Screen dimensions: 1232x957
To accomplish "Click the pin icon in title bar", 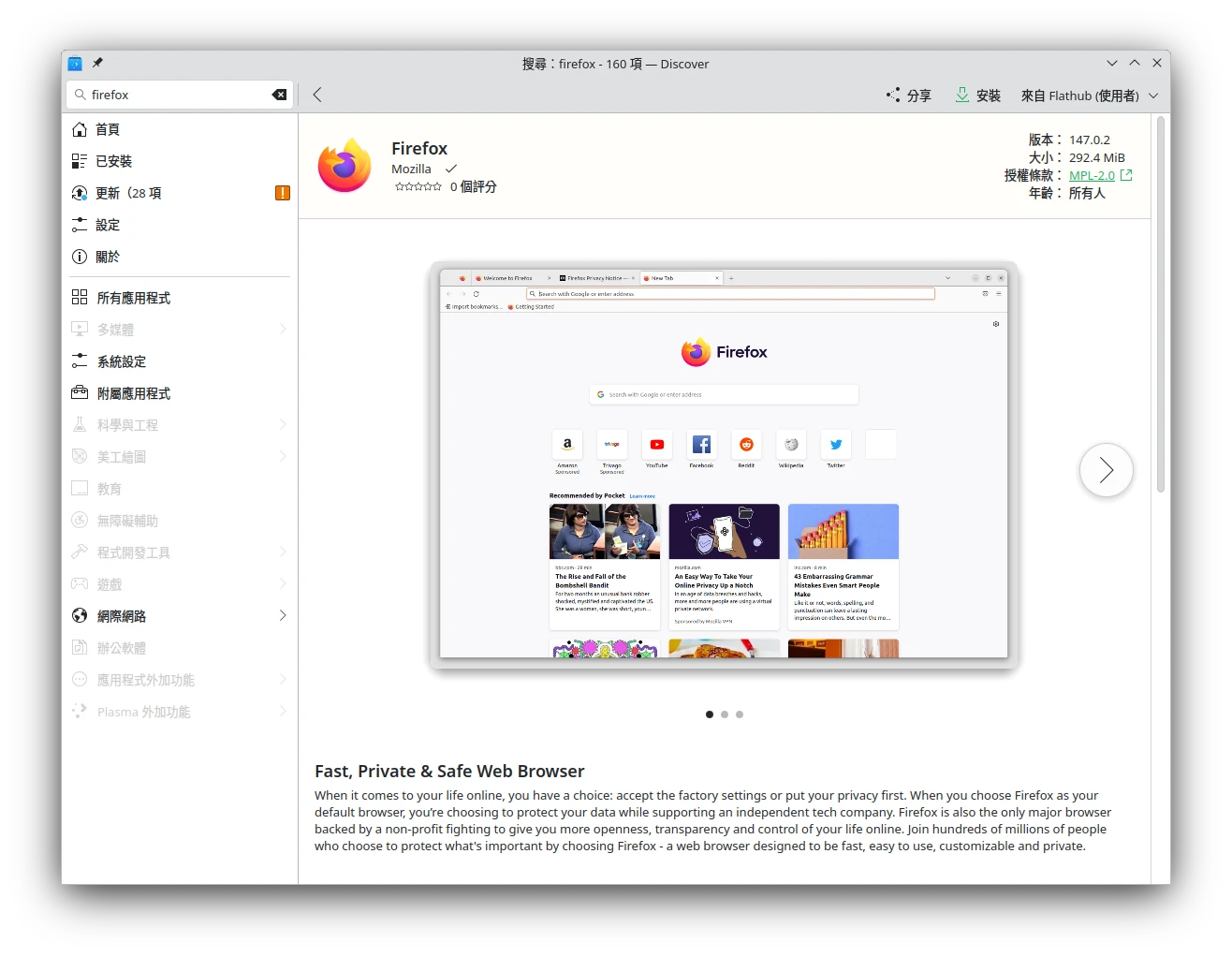I will [97, 64].
